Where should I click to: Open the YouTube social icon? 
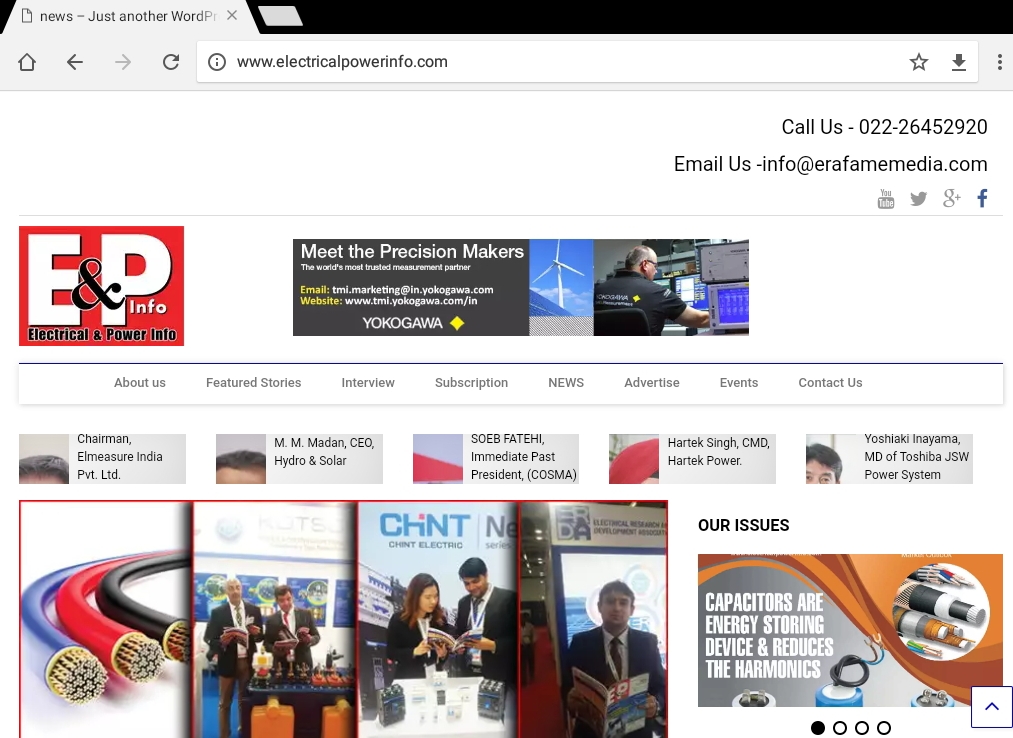(x=886, y=199)
